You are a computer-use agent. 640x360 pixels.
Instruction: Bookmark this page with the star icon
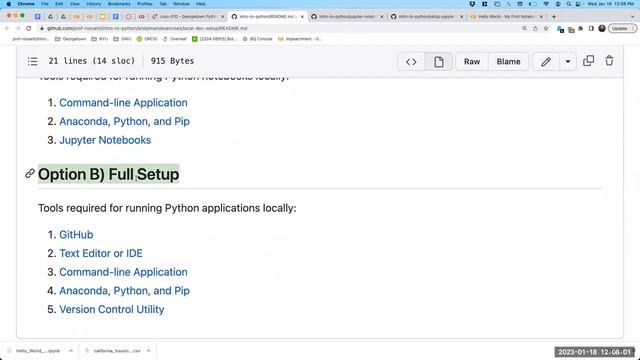click(x=546, y=28)
